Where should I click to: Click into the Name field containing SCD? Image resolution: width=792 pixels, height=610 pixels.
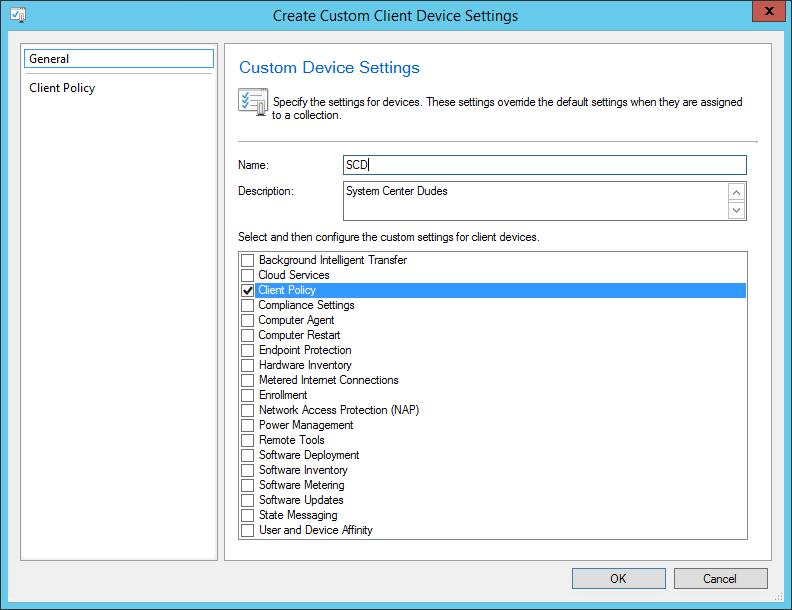[544, 165]
